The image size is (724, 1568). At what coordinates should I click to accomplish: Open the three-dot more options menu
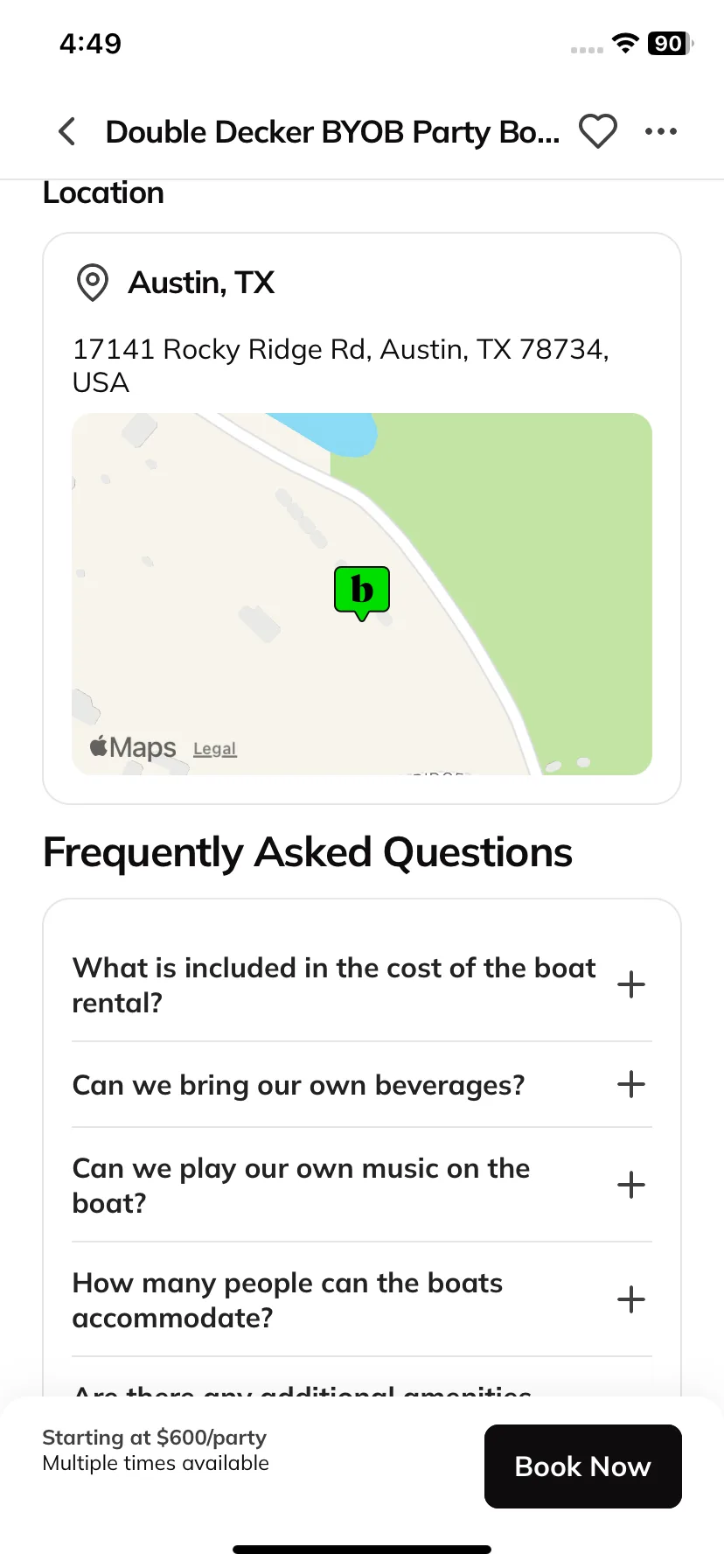[661, 131]
